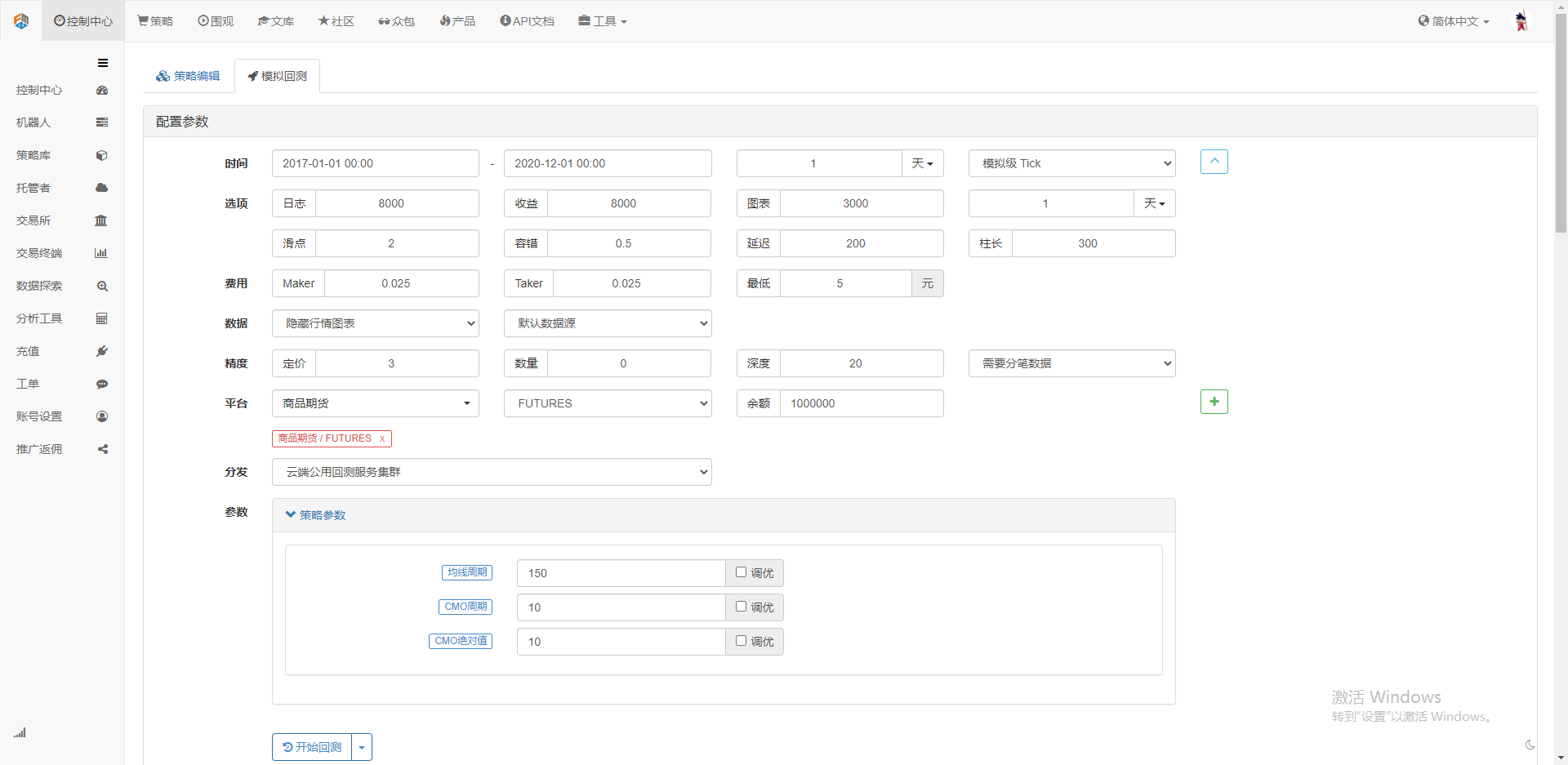Click the signal strength icon at bottom left
The image size is (1568, 765).
coord(20,732)
